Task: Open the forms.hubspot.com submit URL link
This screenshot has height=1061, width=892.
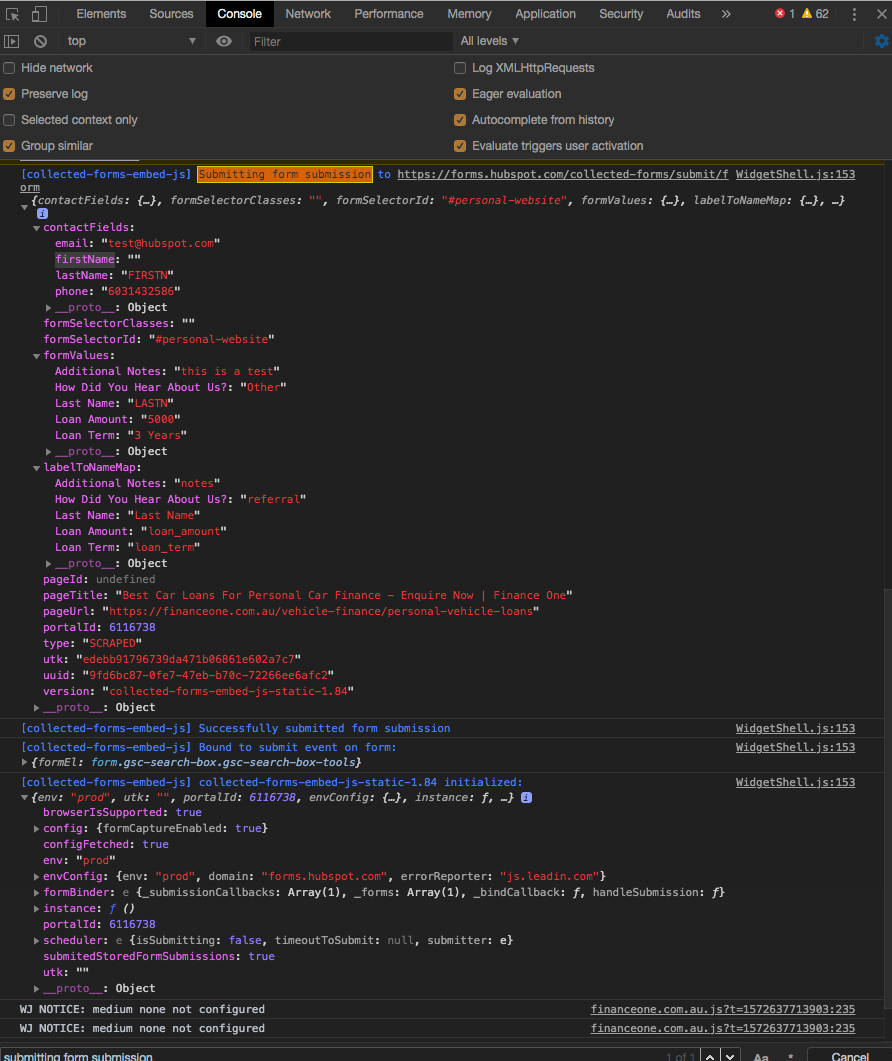Action: (x=562, y=175)
